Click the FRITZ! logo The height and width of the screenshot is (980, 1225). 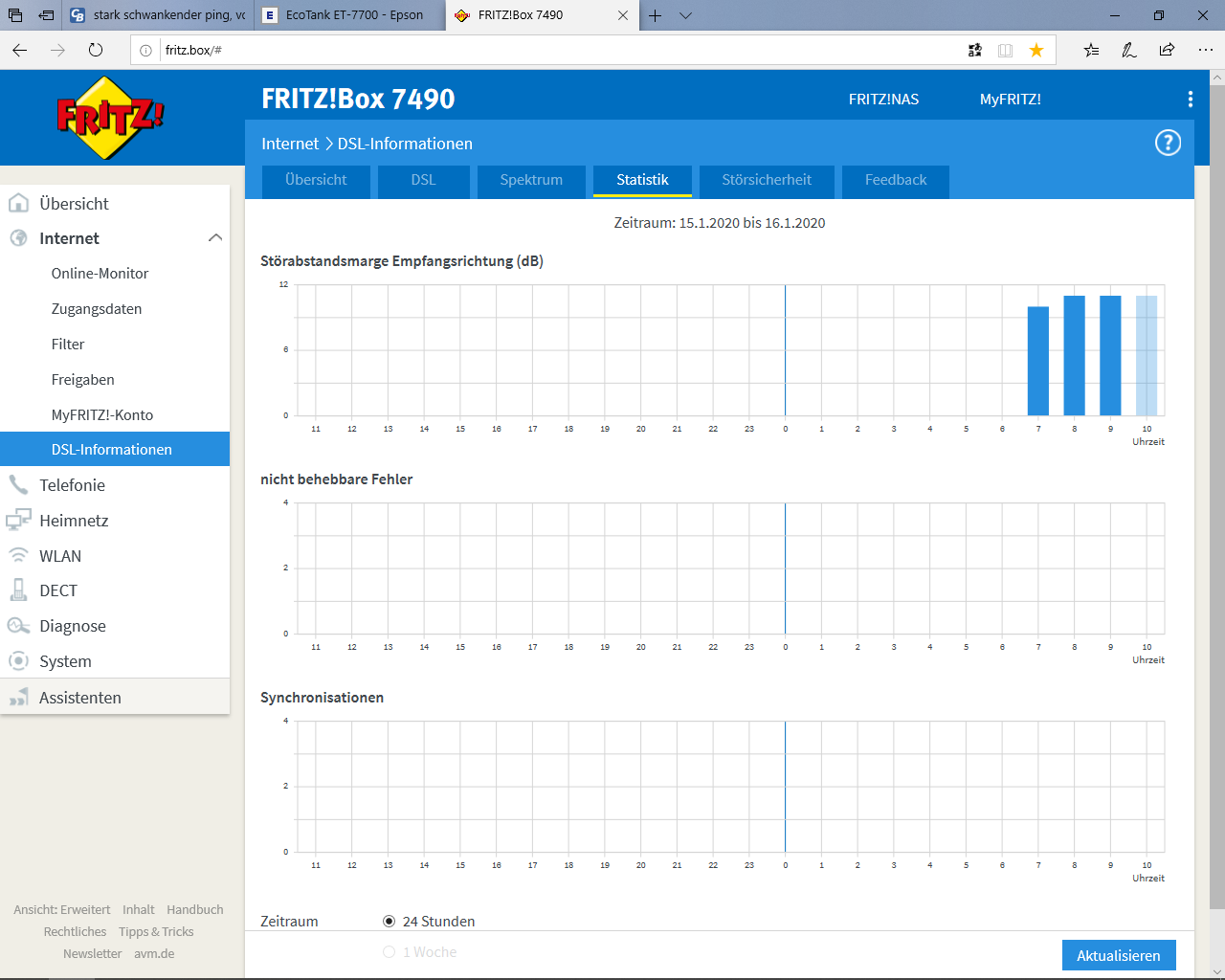point(111,117)
